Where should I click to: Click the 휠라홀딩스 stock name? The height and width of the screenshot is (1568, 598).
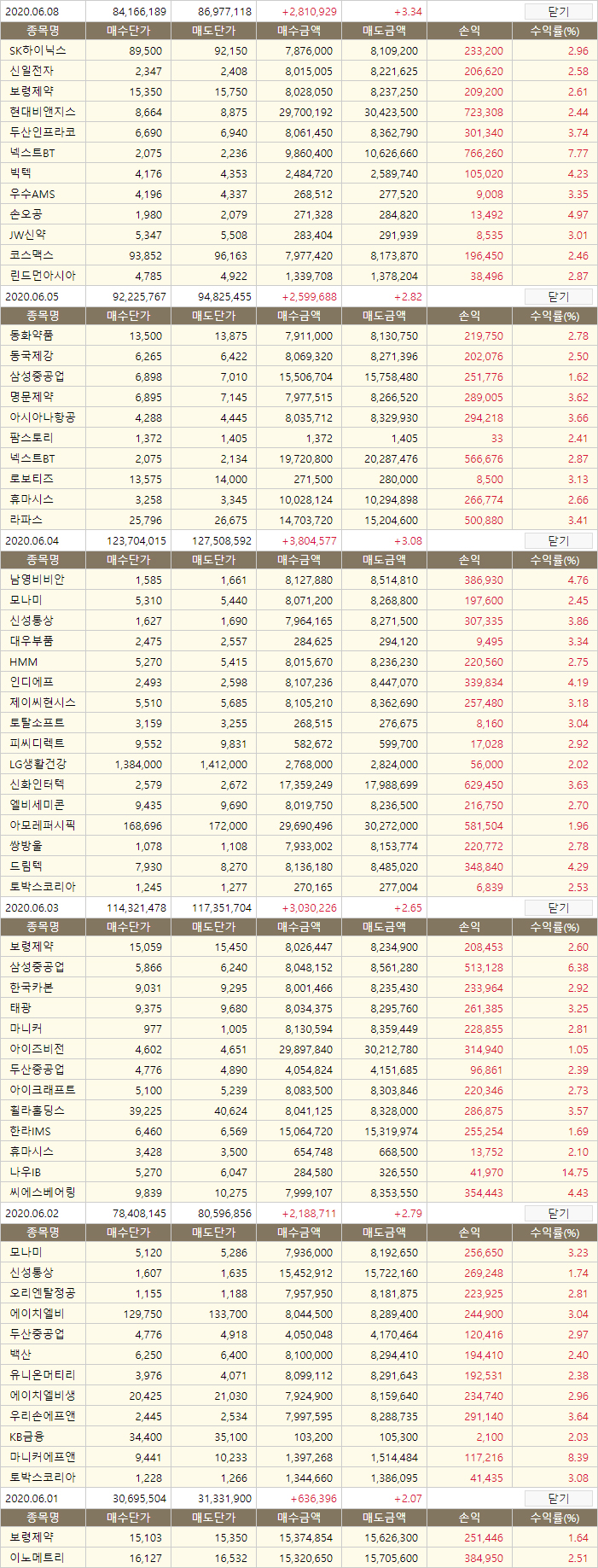37,1111
